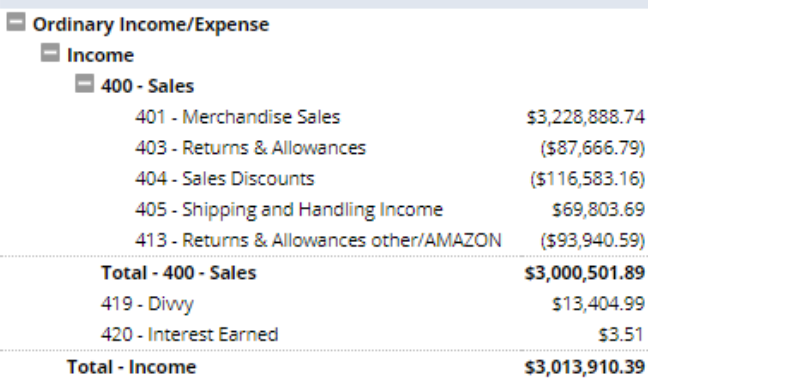Screen dimensions: 786x384
Task: Open 405 - Shipping and Handling Income
Action: (289, 210)
